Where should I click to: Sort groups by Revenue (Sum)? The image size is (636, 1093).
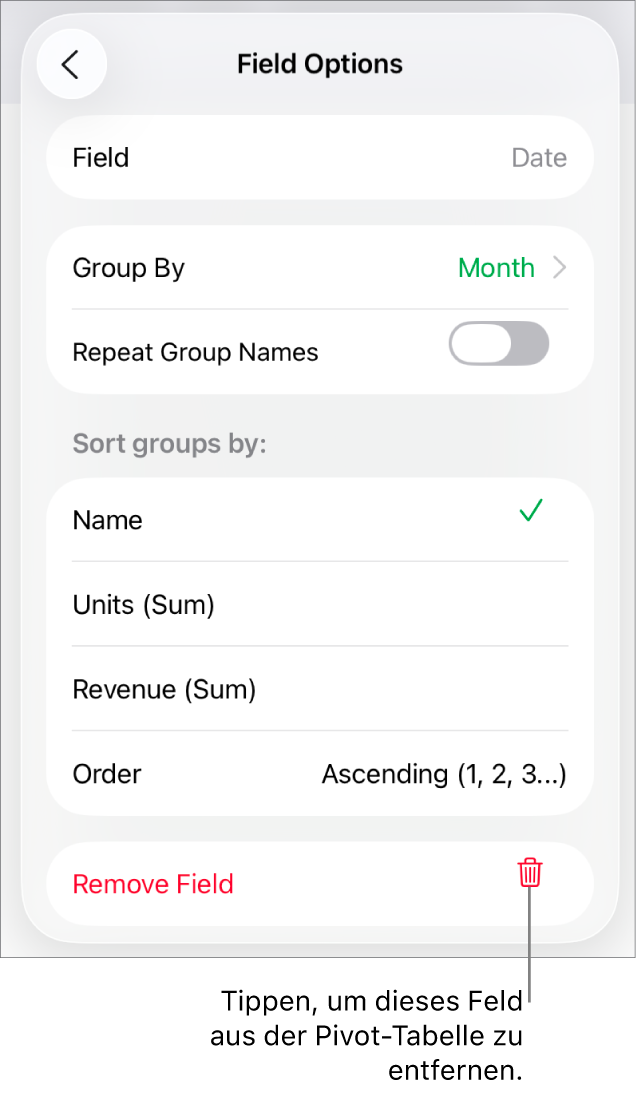coord(165,689)
